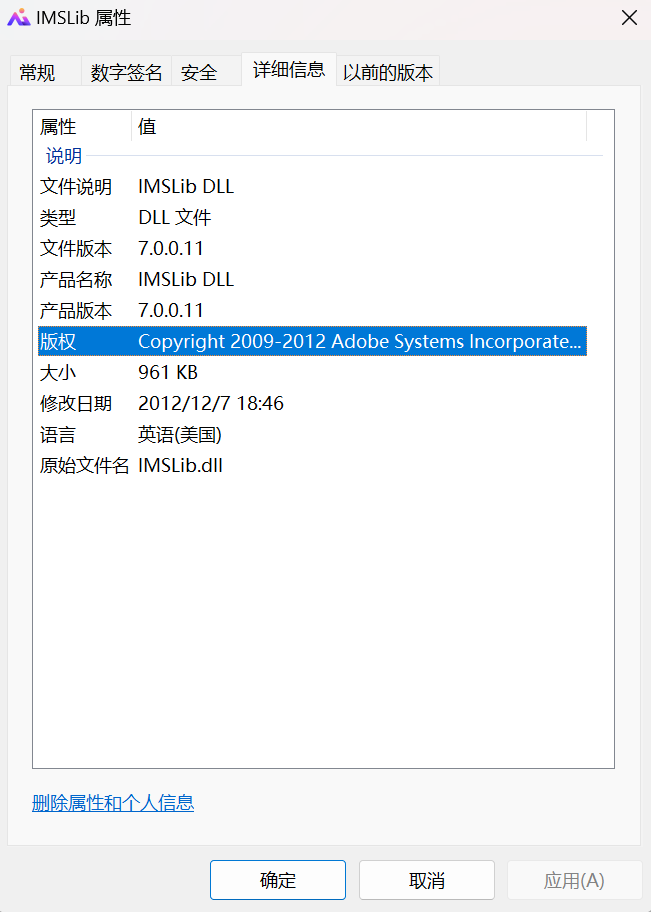Click the 产品名称 value IMSLib DLL
This screenshot has width=651, height=912.
point(186,280)
